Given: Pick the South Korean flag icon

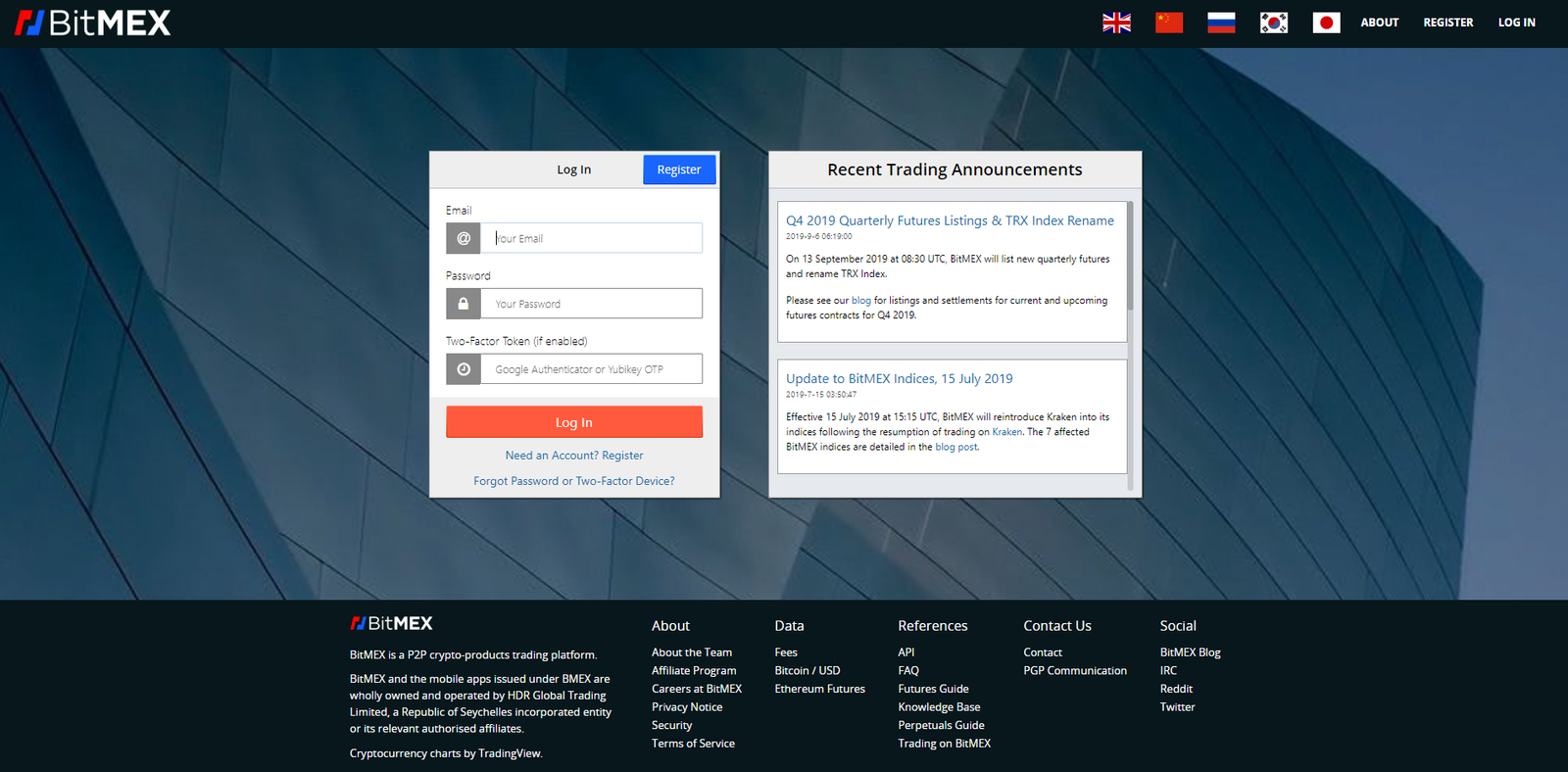Looking at the screenshot, I should pyautogui.click(x=1274, y=23).
